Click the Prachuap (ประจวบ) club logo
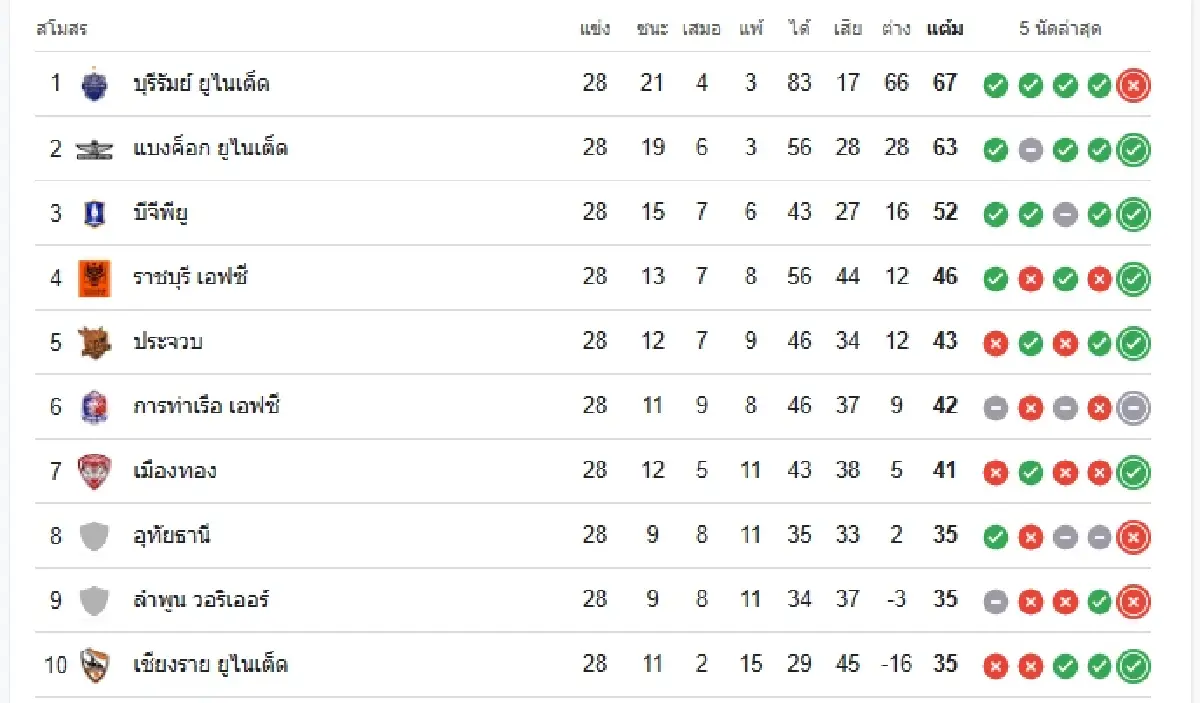 [x=93, y=343]
